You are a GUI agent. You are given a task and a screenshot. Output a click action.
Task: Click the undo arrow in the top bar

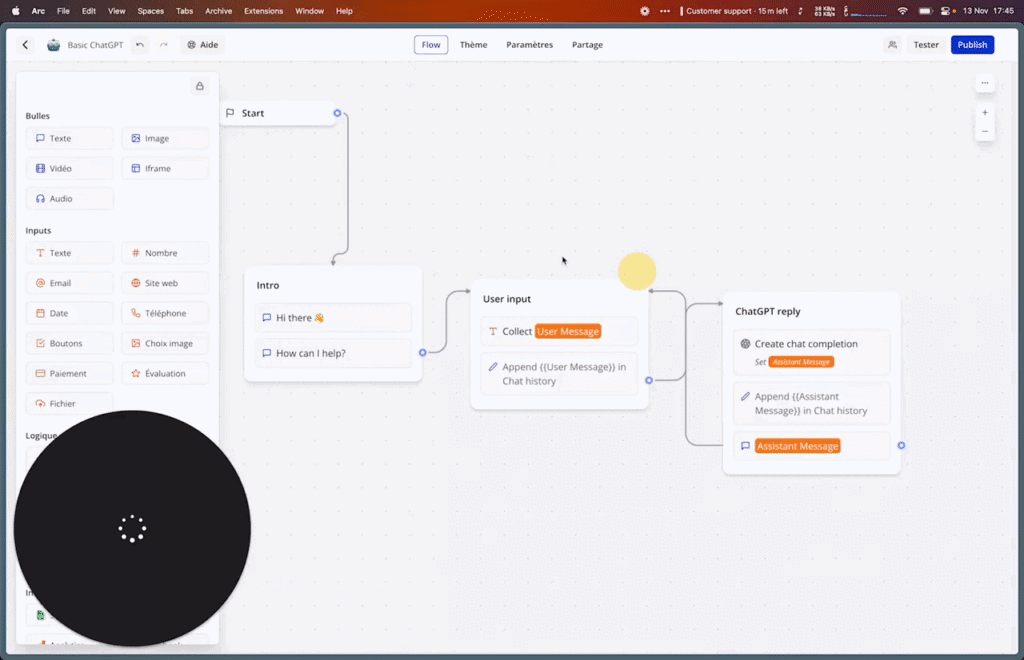click(x=138, y=44)
